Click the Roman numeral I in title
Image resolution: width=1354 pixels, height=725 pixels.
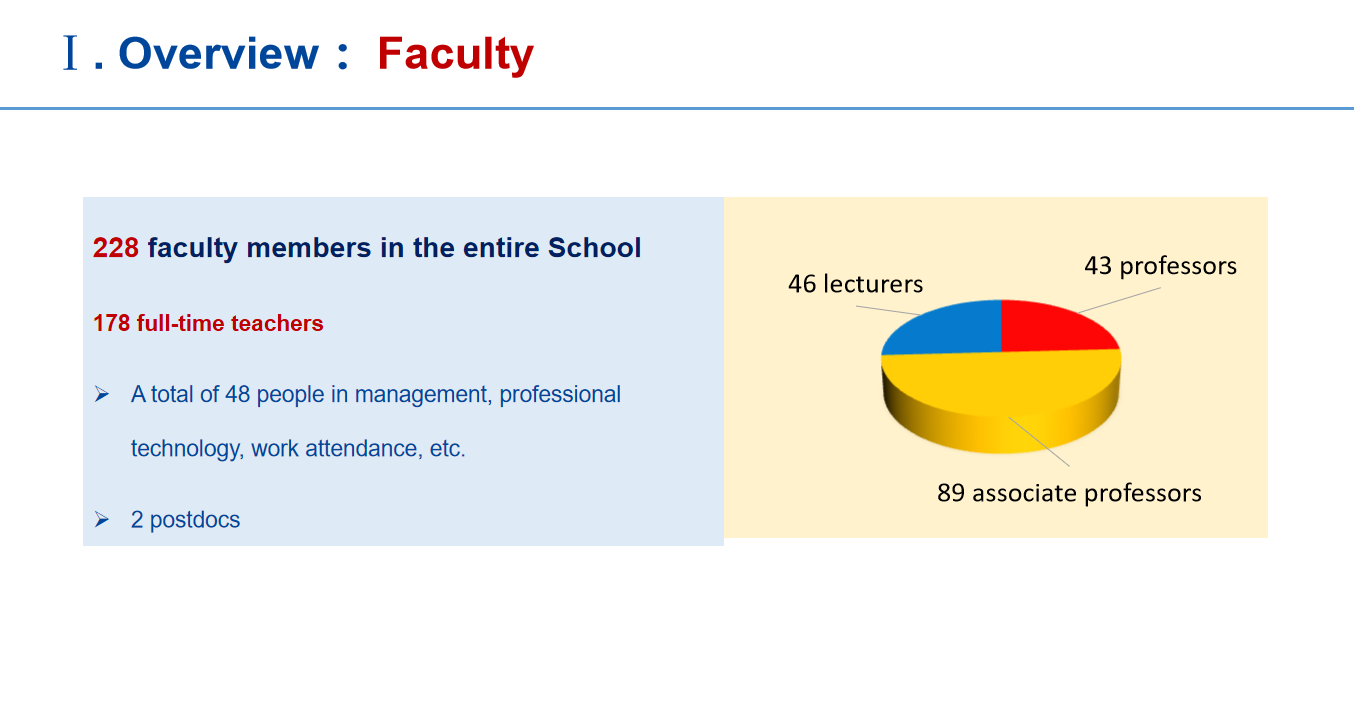70,53
